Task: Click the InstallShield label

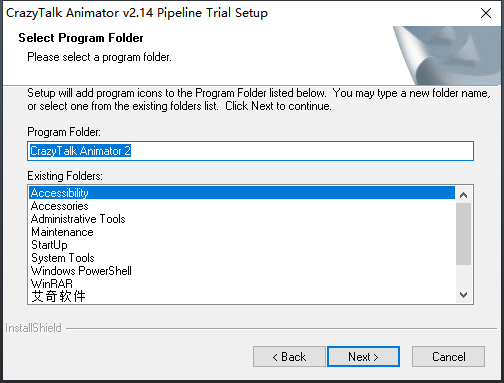Action: [x=33, y=328]
